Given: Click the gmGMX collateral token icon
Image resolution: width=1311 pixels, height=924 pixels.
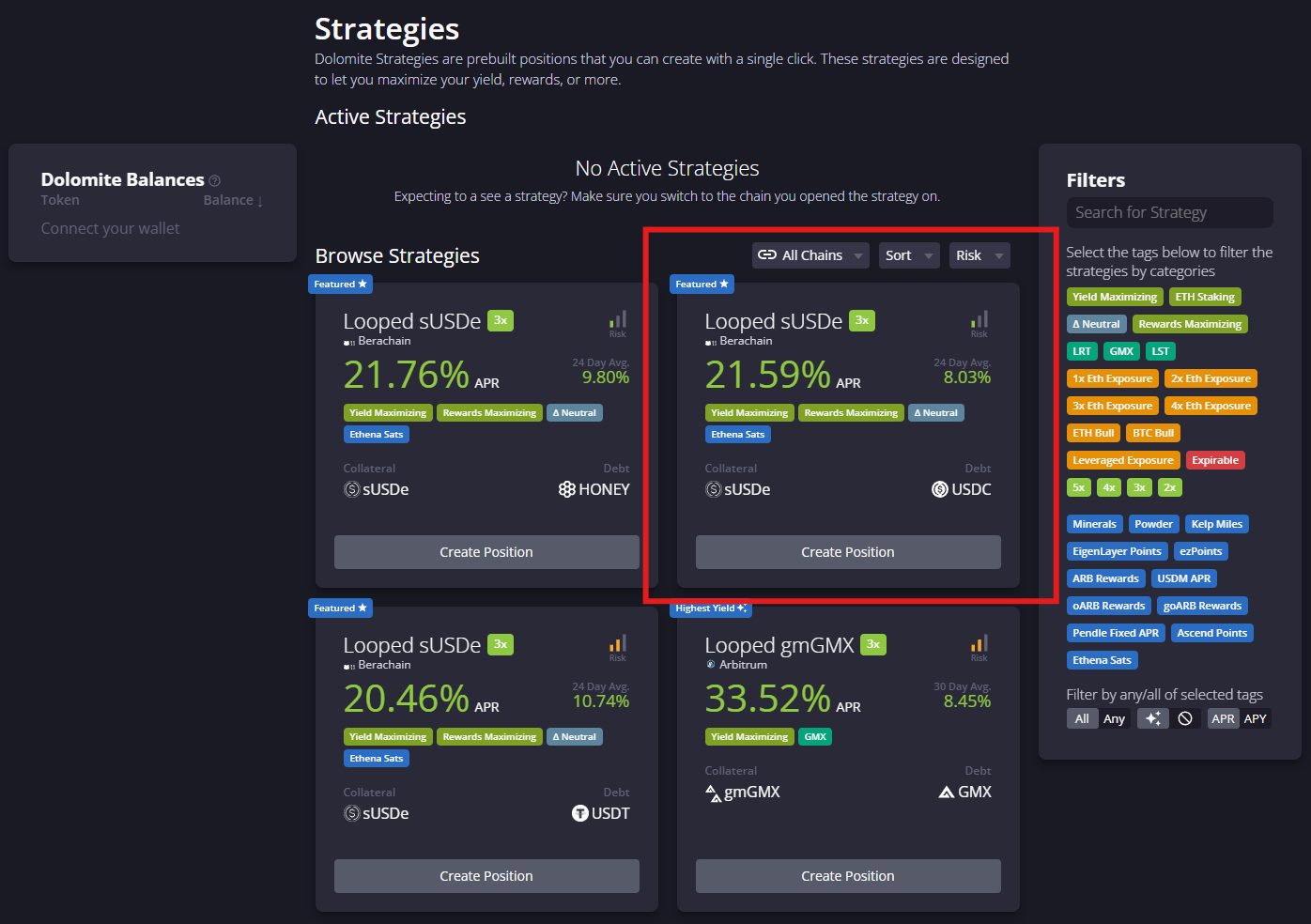Looking at the screenshot, I should point(713,793).
